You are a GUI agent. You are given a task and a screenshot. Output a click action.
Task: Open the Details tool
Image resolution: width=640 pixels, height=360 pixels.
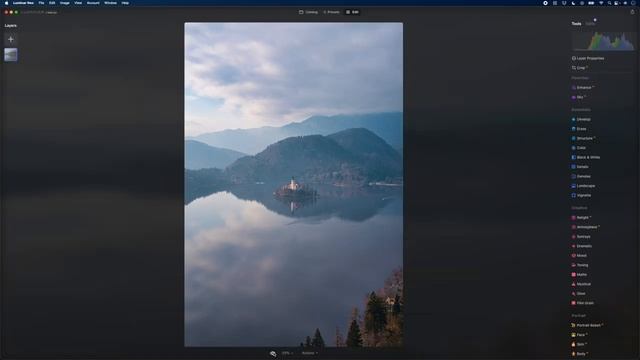580,167
